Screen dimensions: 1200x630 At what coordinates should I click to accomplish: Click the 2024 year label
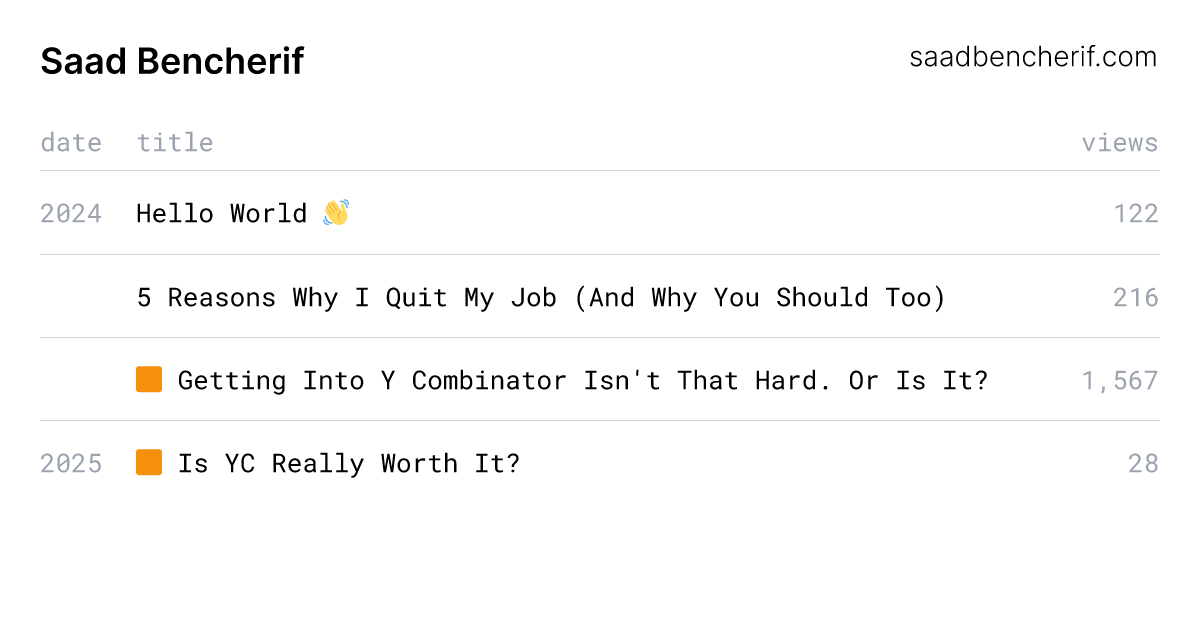tap(71, 214)
